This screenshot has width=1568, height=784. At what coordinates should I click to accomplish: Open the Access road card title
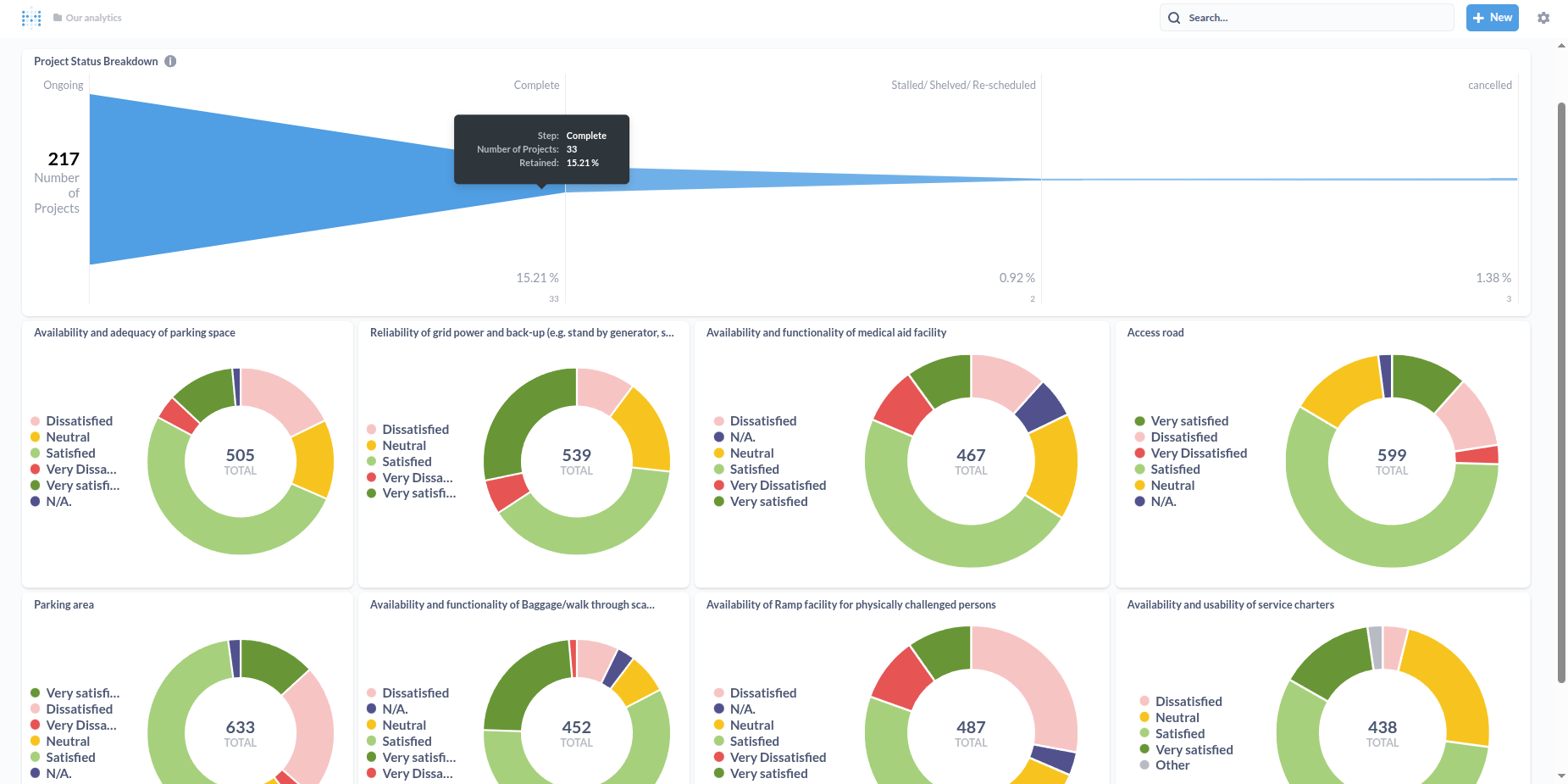coord(1155,333)
